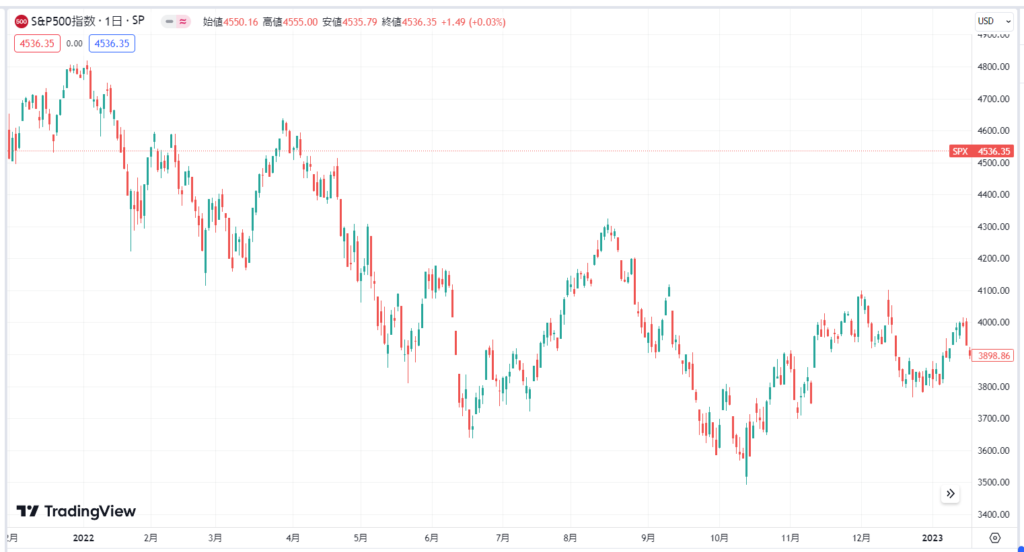This screenshot has height=552, width=1024.
Task: Click the SPX 4536.35 price label
Action: 981,151
